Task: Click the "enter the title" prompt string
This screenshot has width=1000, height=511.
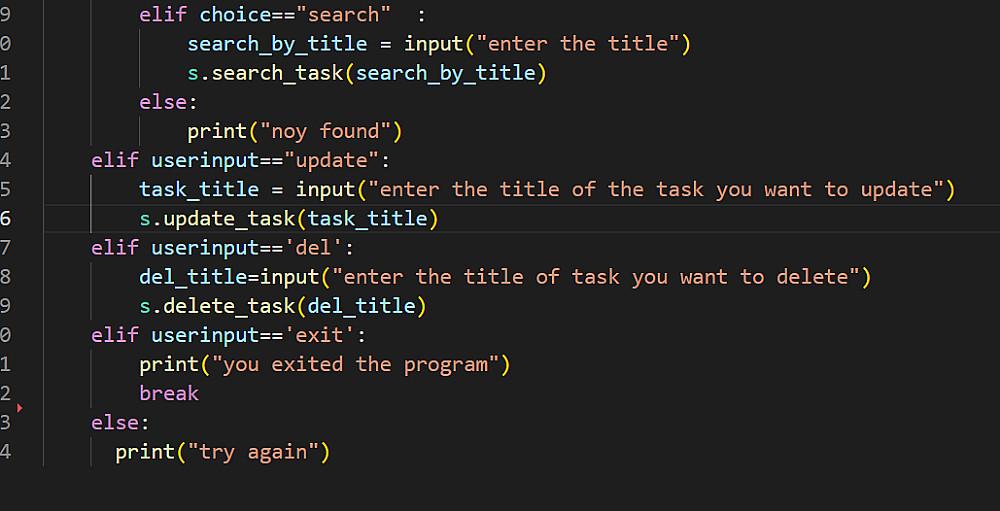Action: 580,44
